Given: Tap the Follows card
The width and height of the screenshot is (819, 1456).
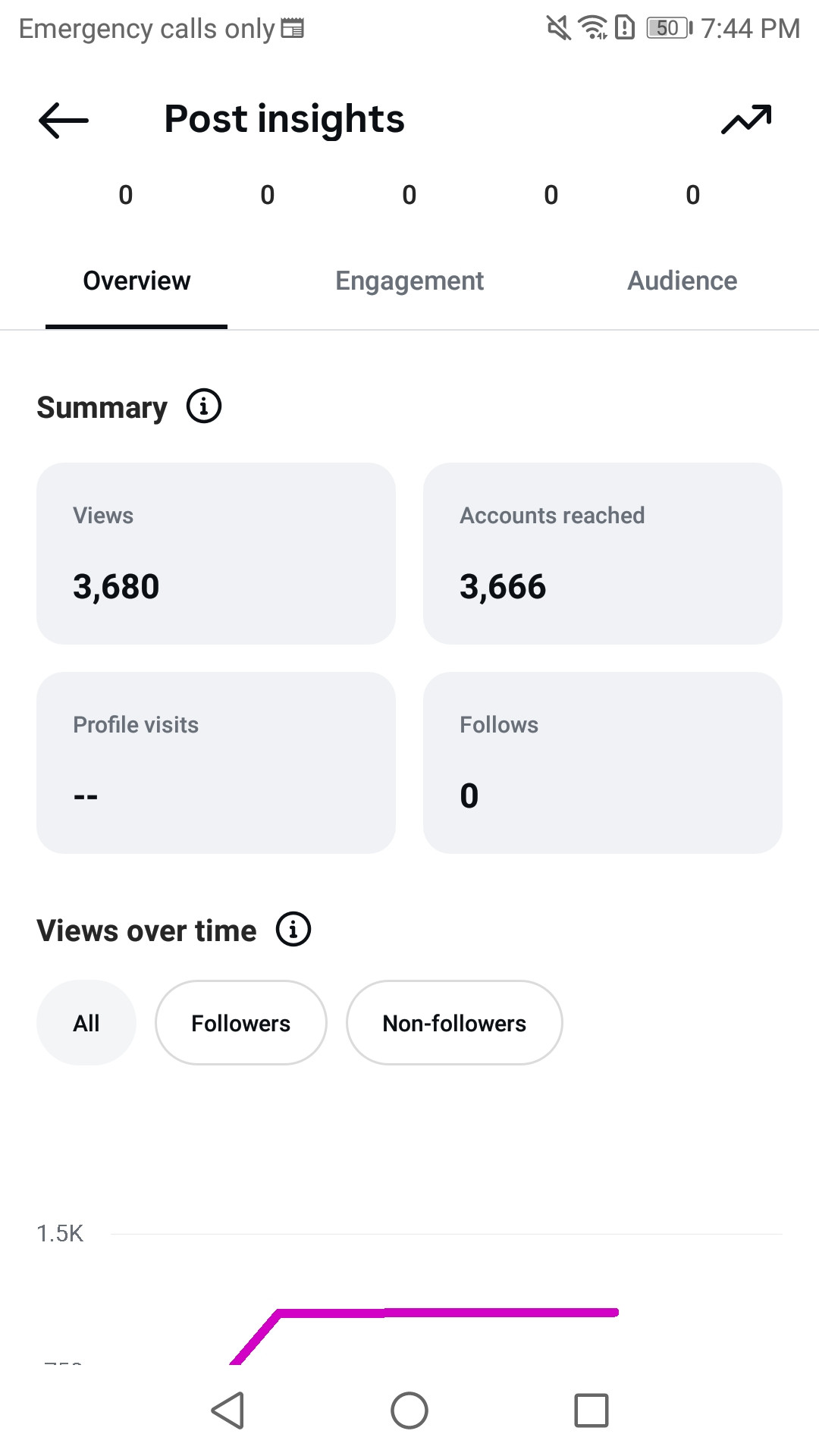Looking at the screenshot, I should tap(603, 763).
